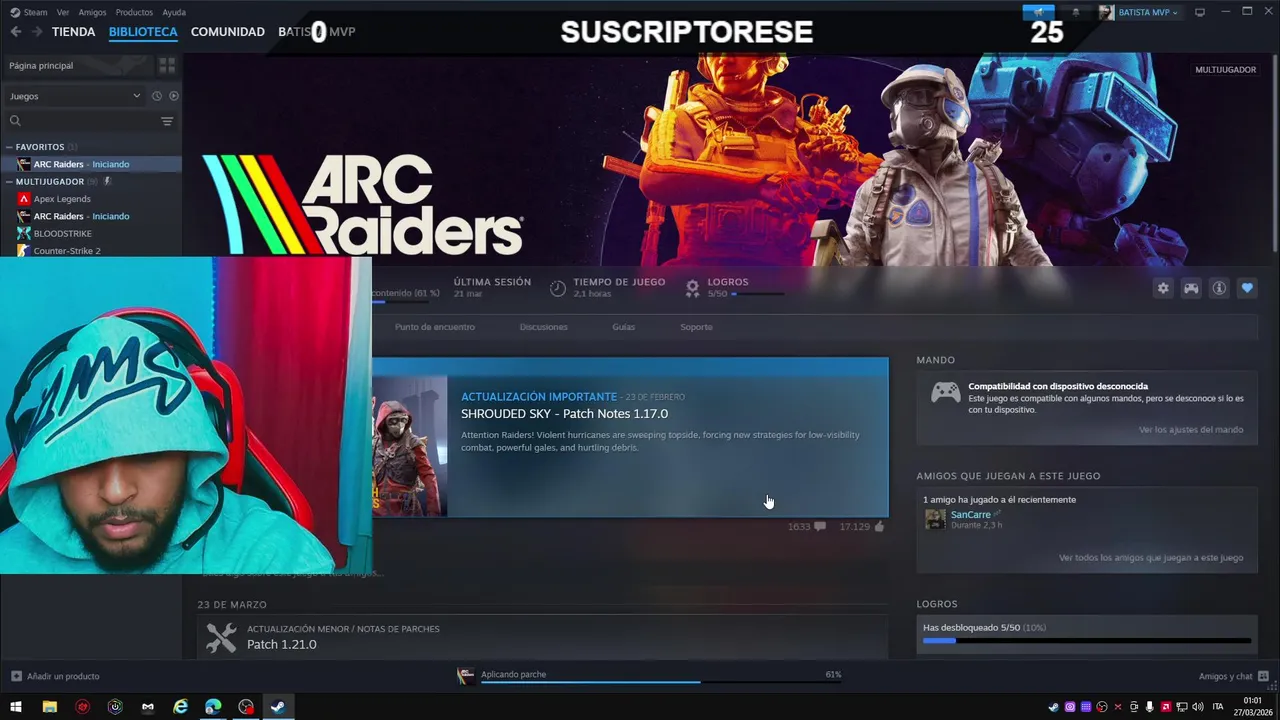The width and height of the screenshot is (1280, 720).
Task: Click Añadir un producto
Action: pos(55,676)
